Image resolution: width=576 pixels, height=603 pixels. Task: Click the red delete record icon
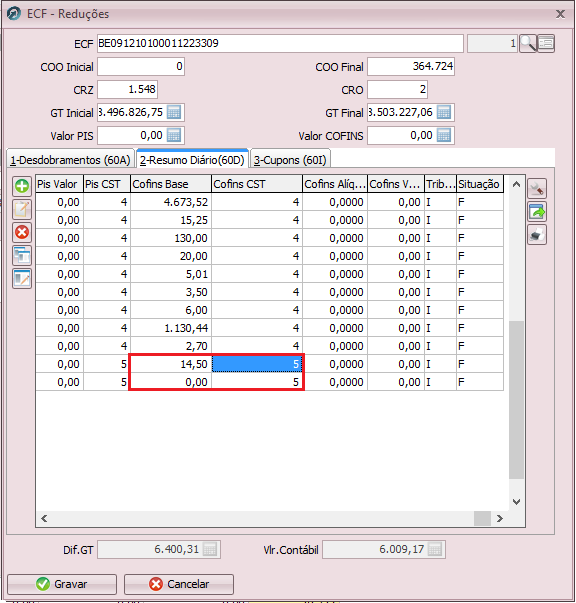click(22, 232)
